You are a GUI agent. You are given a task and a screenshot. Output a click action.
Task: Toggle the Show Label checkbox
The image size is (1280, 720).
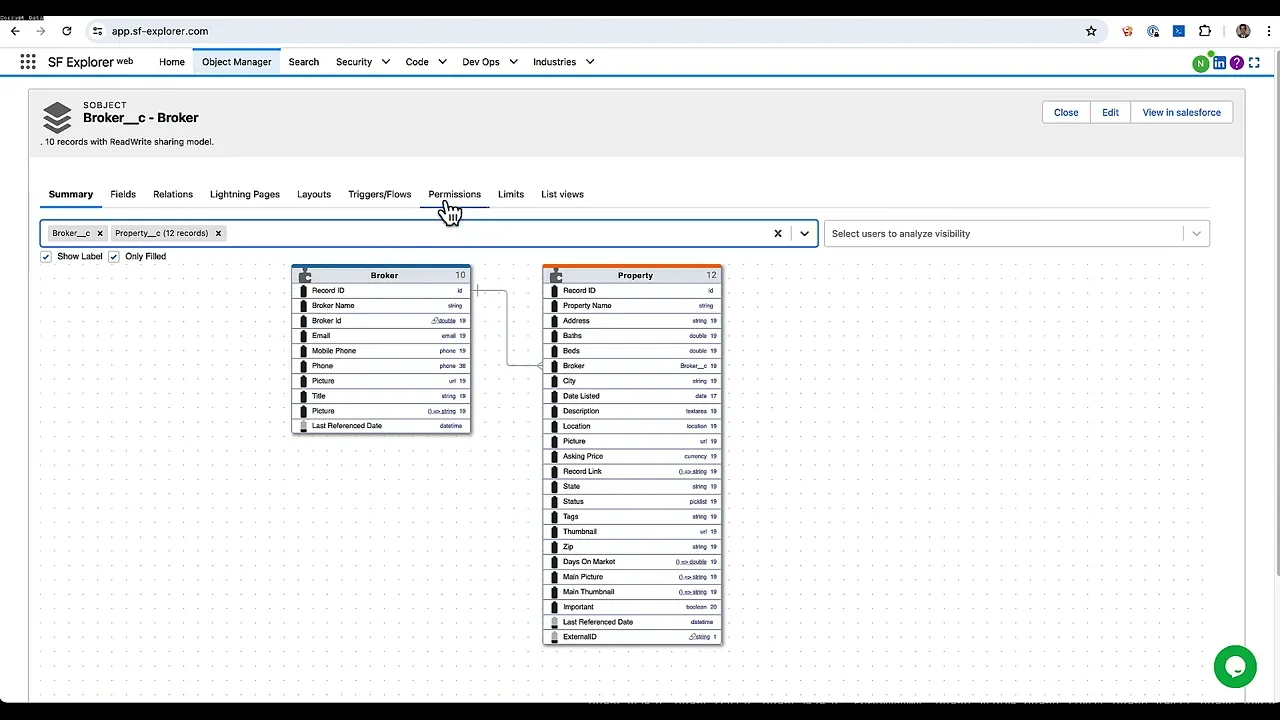click(46, 257)
